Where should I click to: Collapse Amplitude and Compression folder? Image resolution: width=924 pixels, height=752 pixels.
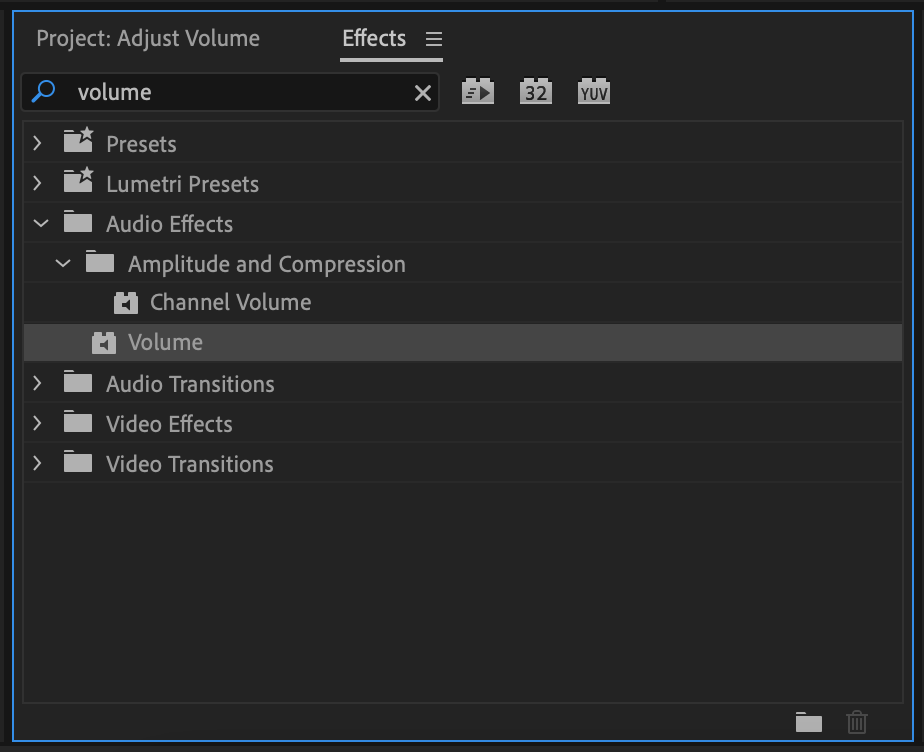point(63,263)
